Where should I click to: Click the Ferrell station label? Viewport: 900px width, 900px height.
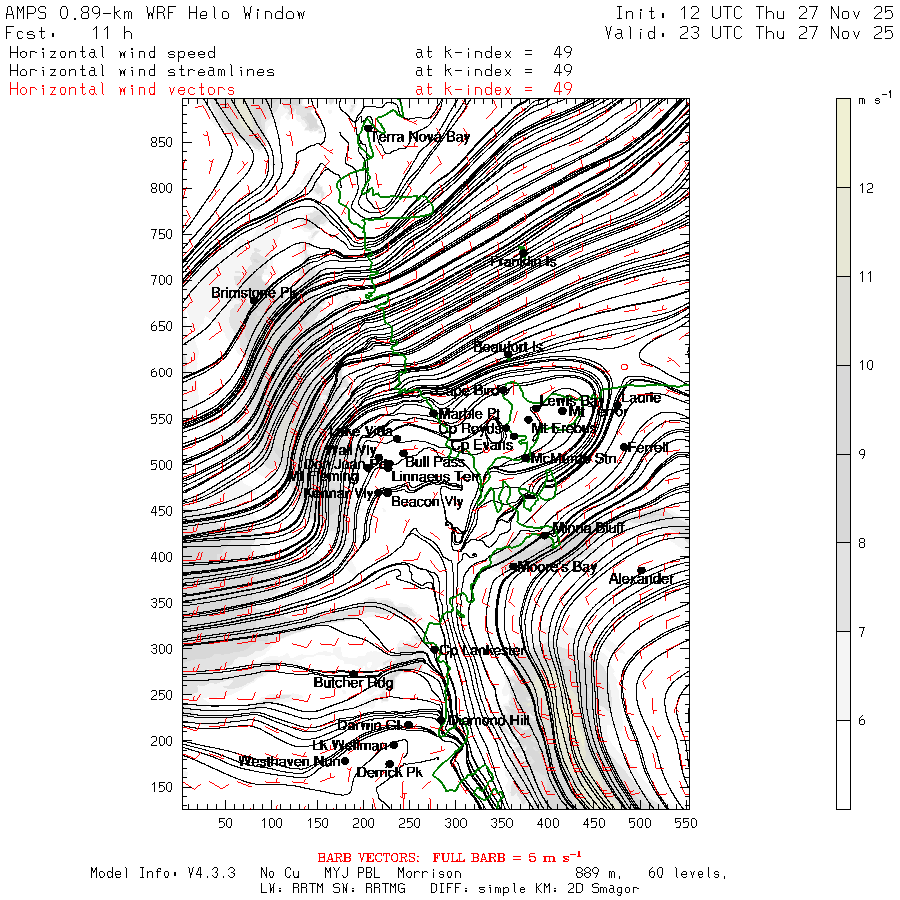(x=649, y=447)
